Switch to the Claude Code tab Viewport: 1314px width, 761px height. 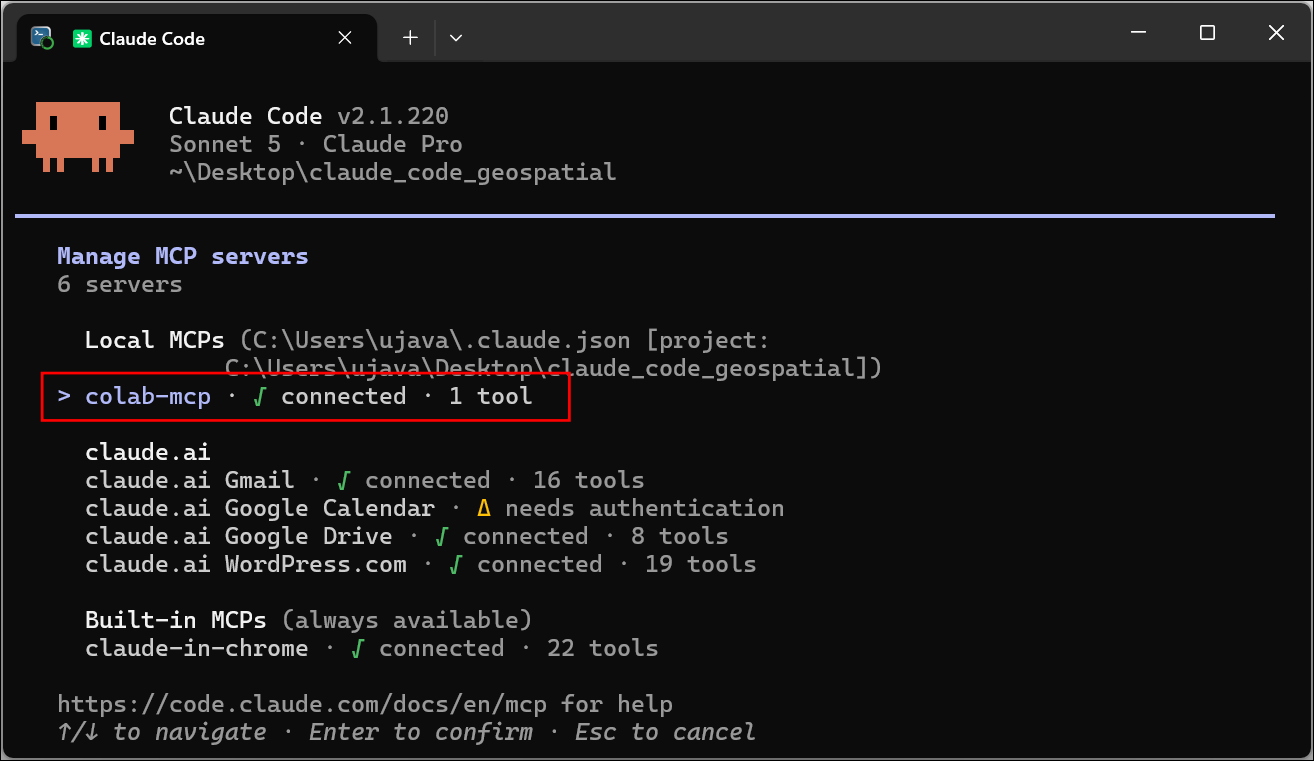click(197, 38)
